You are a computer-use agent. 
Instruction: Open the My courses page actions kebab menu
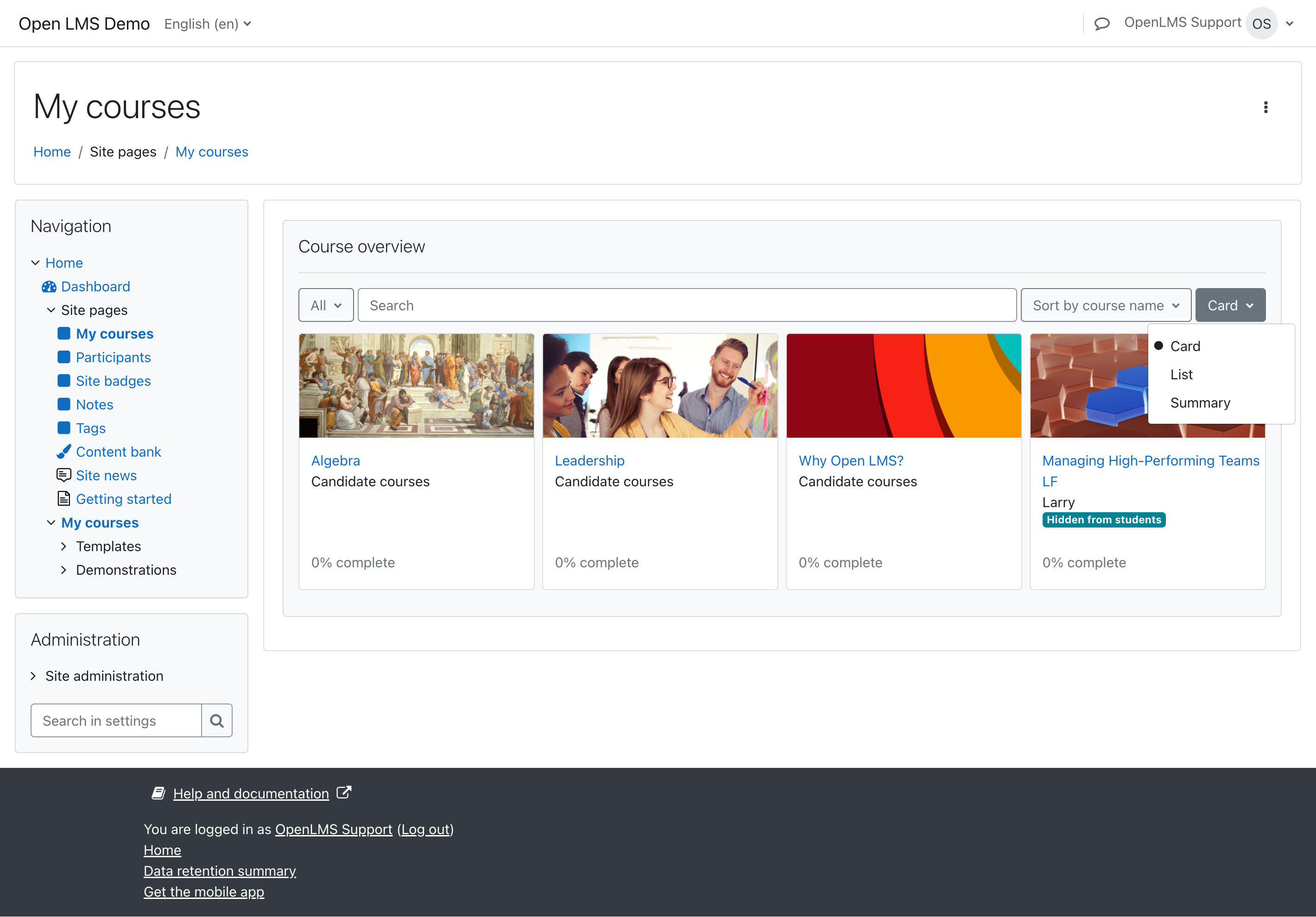click(x=1265, y=107)
